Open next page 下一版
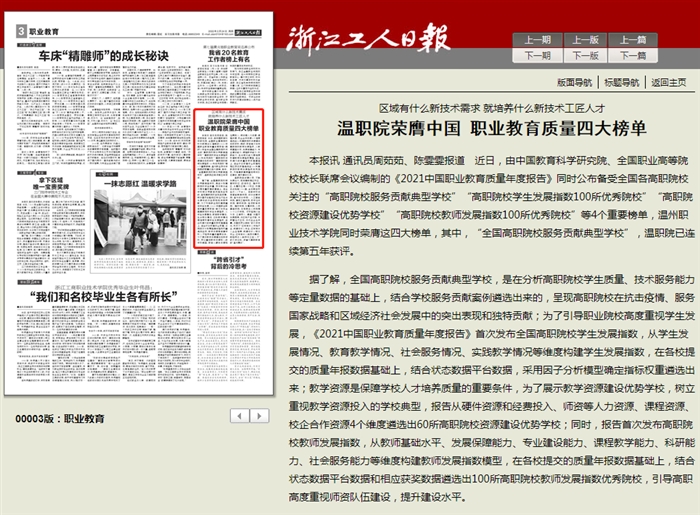 coord(585,56)
